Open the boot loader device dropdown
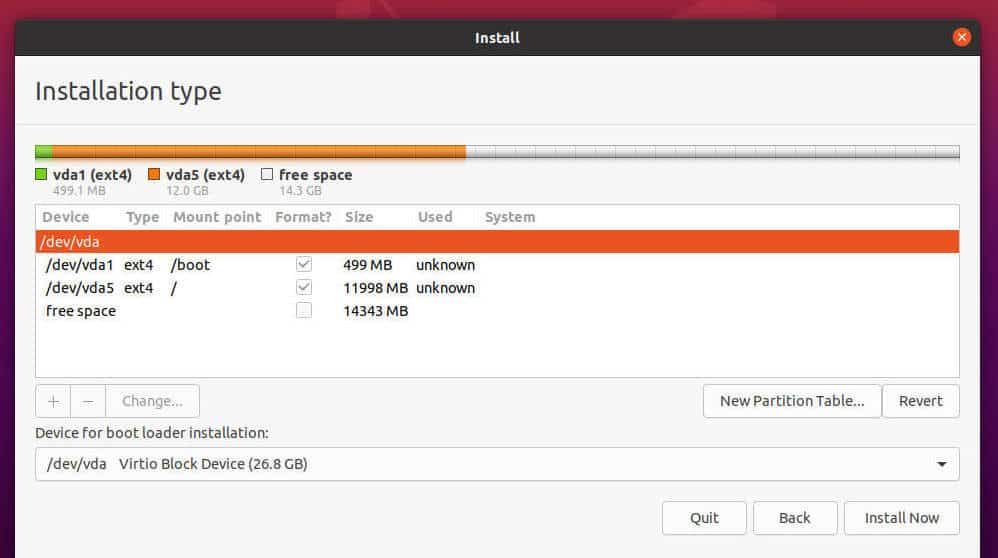998x558 pixels. 496,464
